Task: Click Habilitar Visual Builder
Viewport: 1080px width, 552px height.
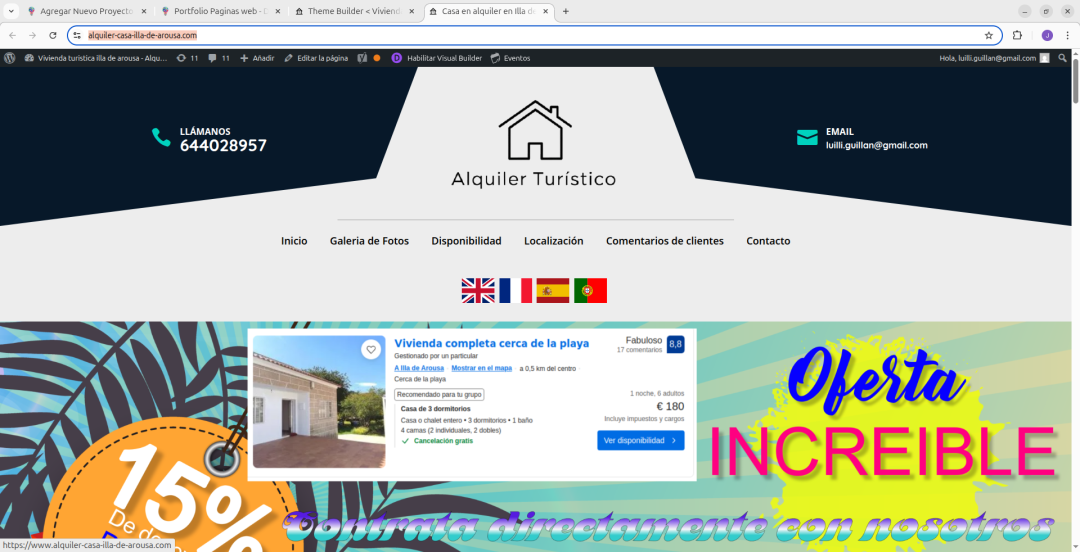Action: pyautogui.click(x=437, y=58)
